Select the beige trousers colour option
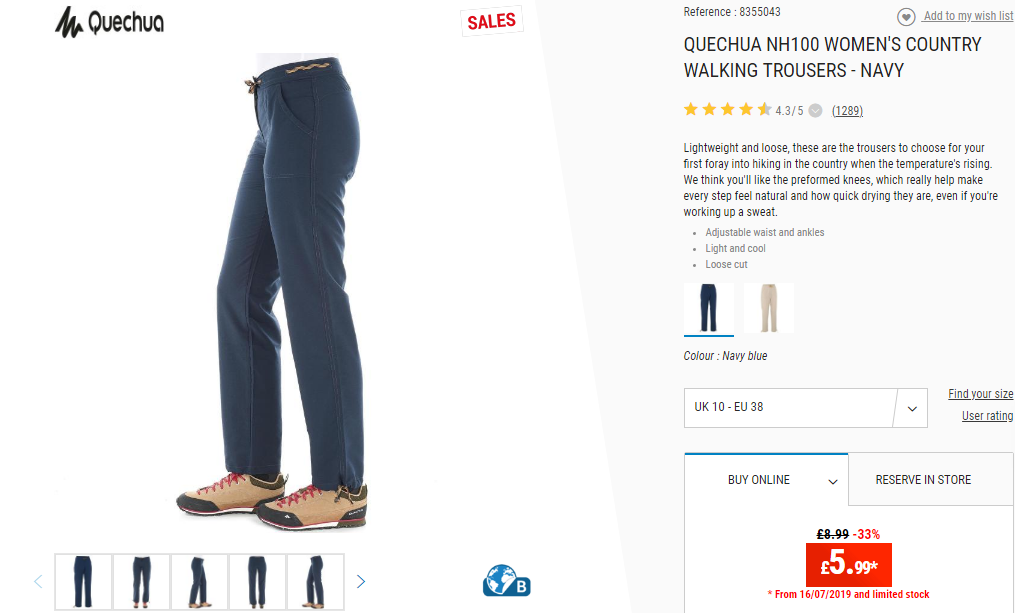Viewport: 1015px width, 613px height. click(x=768, y=308)
